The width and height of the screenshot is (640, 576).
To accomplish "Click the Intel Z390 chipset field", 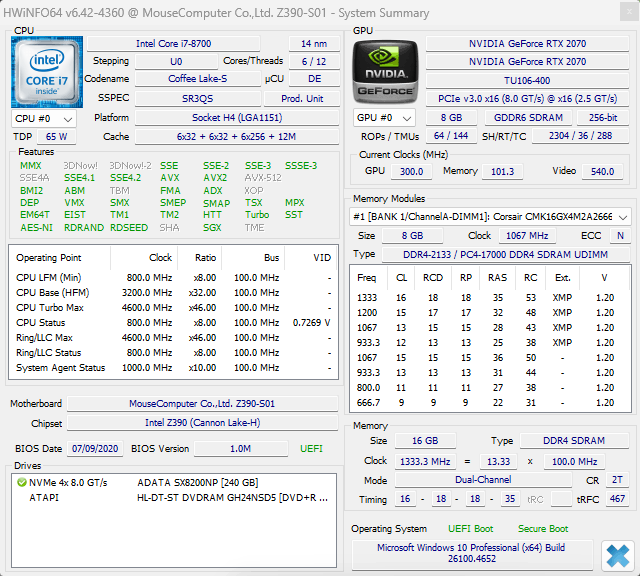I will (x=202, y=423).
